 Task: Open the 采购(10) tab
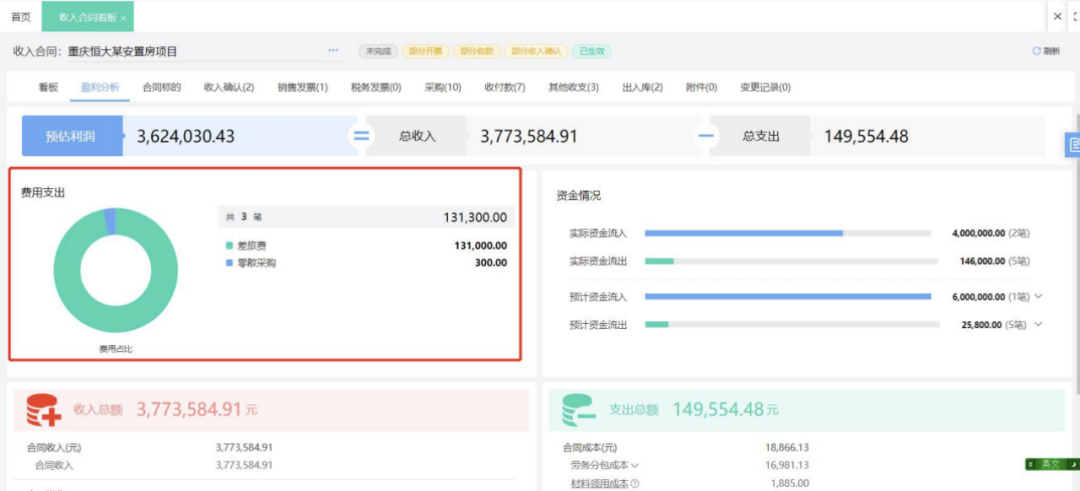coord(443,87)
